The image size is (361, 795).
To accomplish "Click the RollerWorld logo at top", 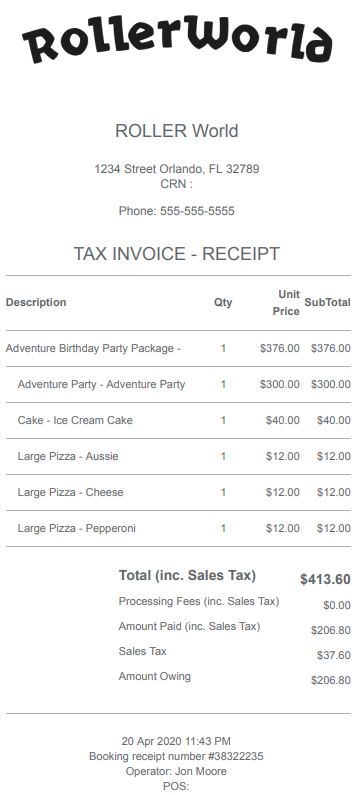I will [177, 40].
